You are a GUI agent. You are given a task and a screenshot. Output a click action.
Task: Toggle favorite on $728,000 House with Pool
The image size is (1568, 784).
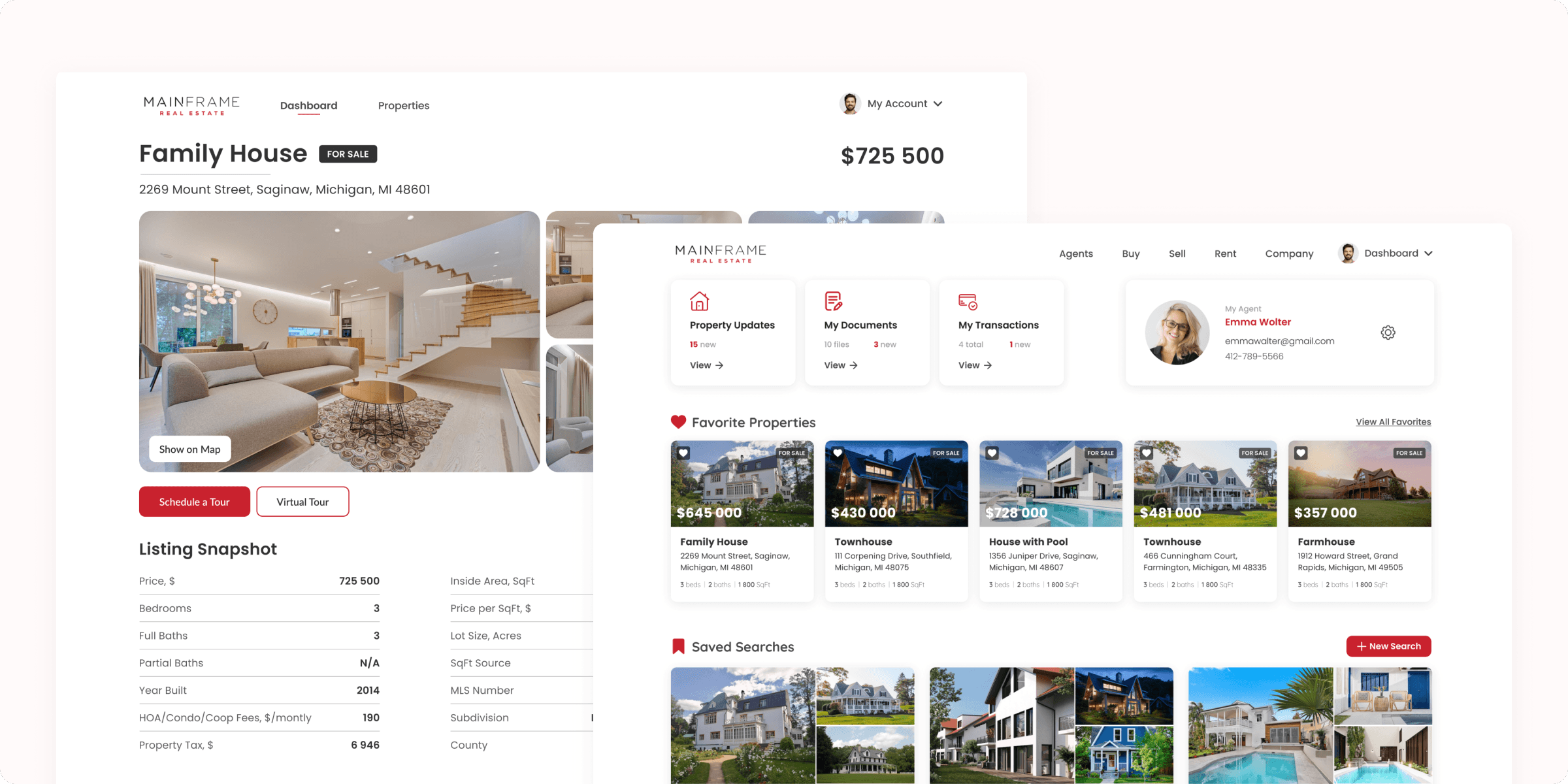click(992, 453)
